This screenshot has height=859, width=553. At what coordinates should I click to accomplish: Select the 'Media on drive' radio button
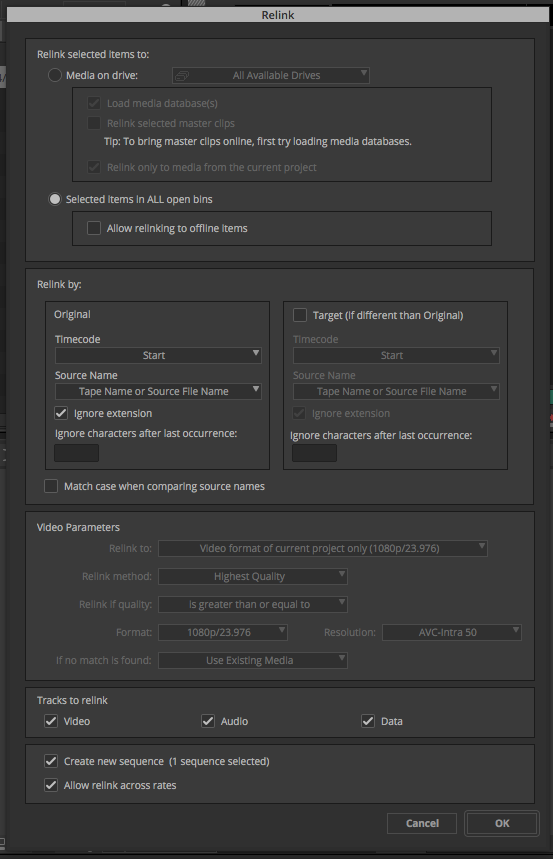(55, 75)
